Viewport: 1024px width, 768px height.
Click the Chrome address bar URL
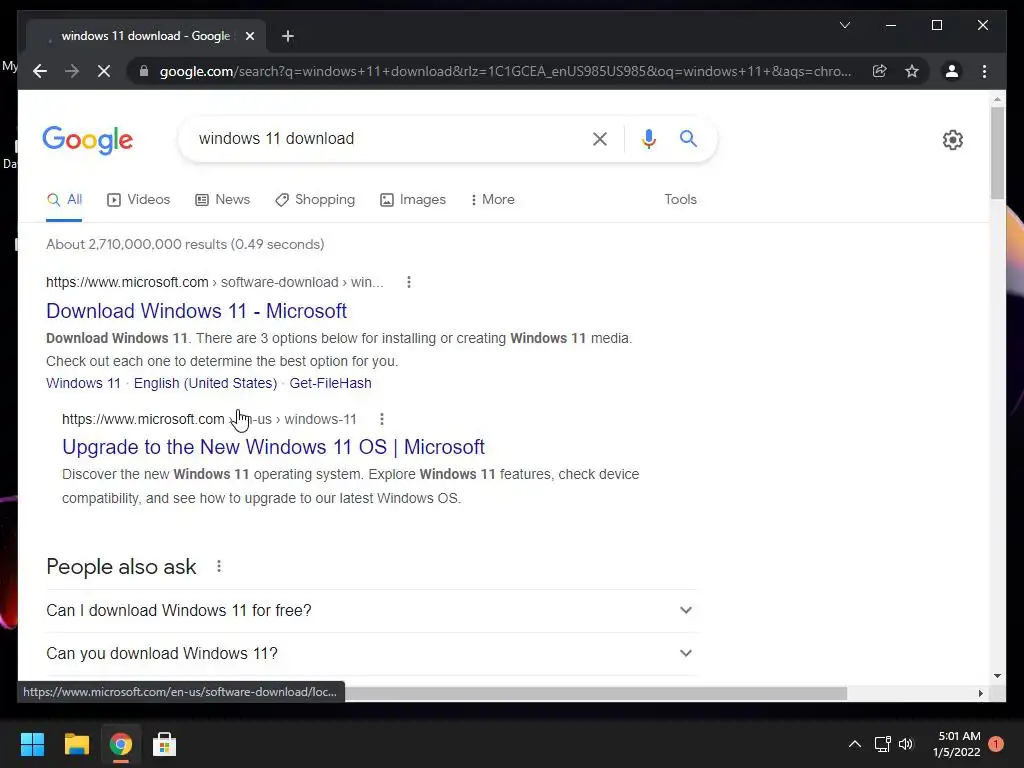(x=505, y=71)
